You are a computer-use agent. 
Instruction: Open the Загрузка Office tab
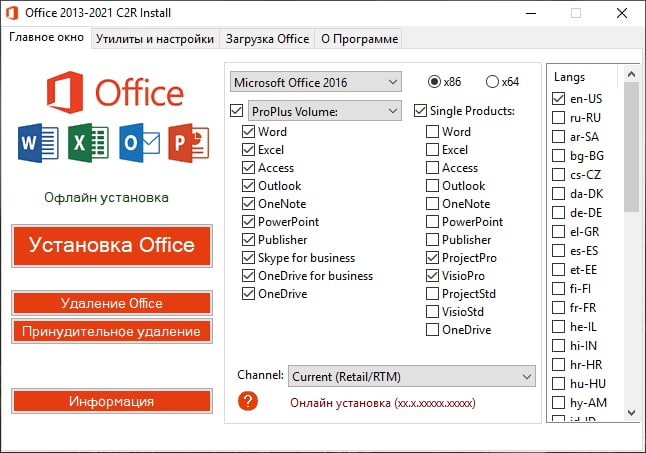tap(267, 39)
